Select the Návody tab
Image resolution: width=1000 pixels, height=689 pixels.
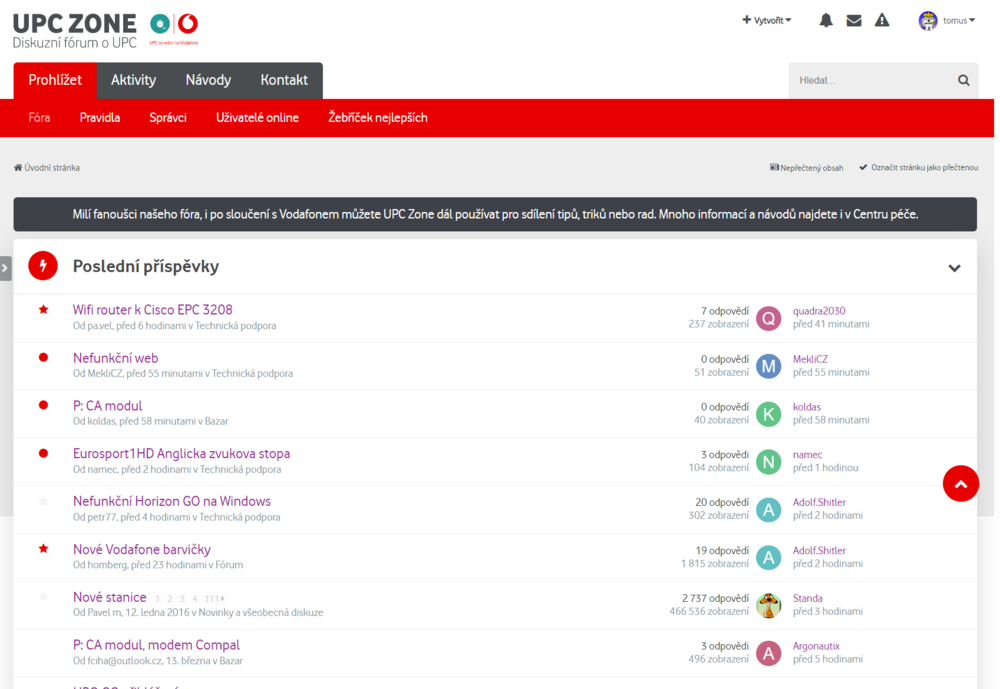coord(209,80)
